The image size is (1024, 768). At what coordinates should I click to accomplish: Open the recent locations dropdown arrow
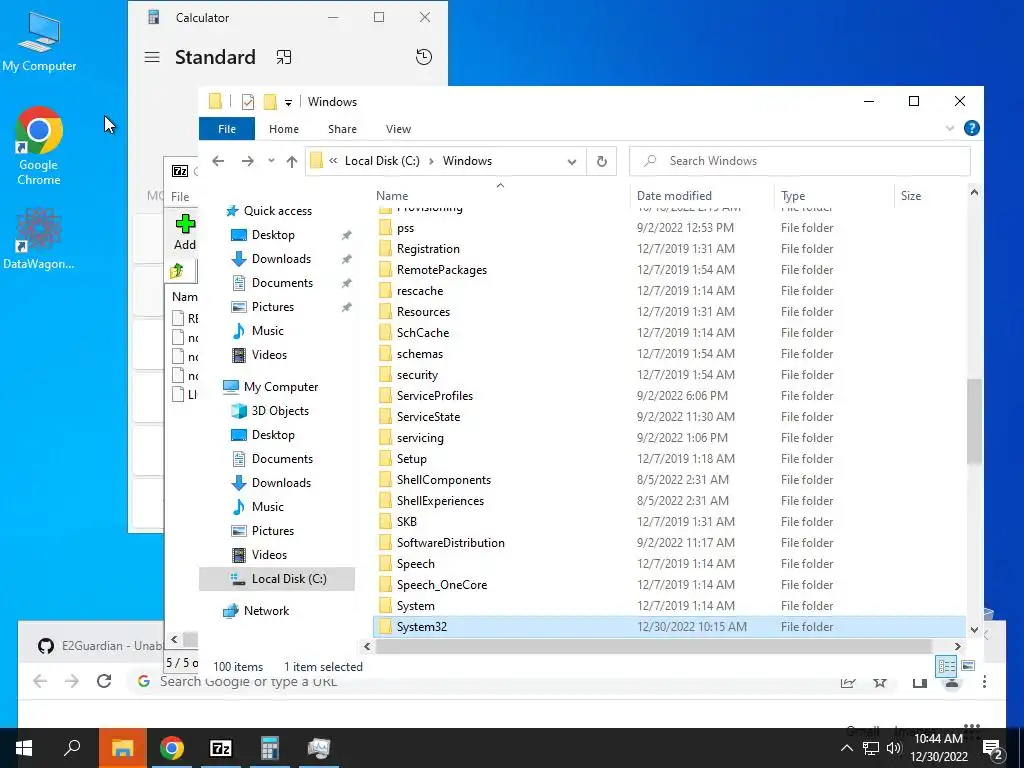271,161
